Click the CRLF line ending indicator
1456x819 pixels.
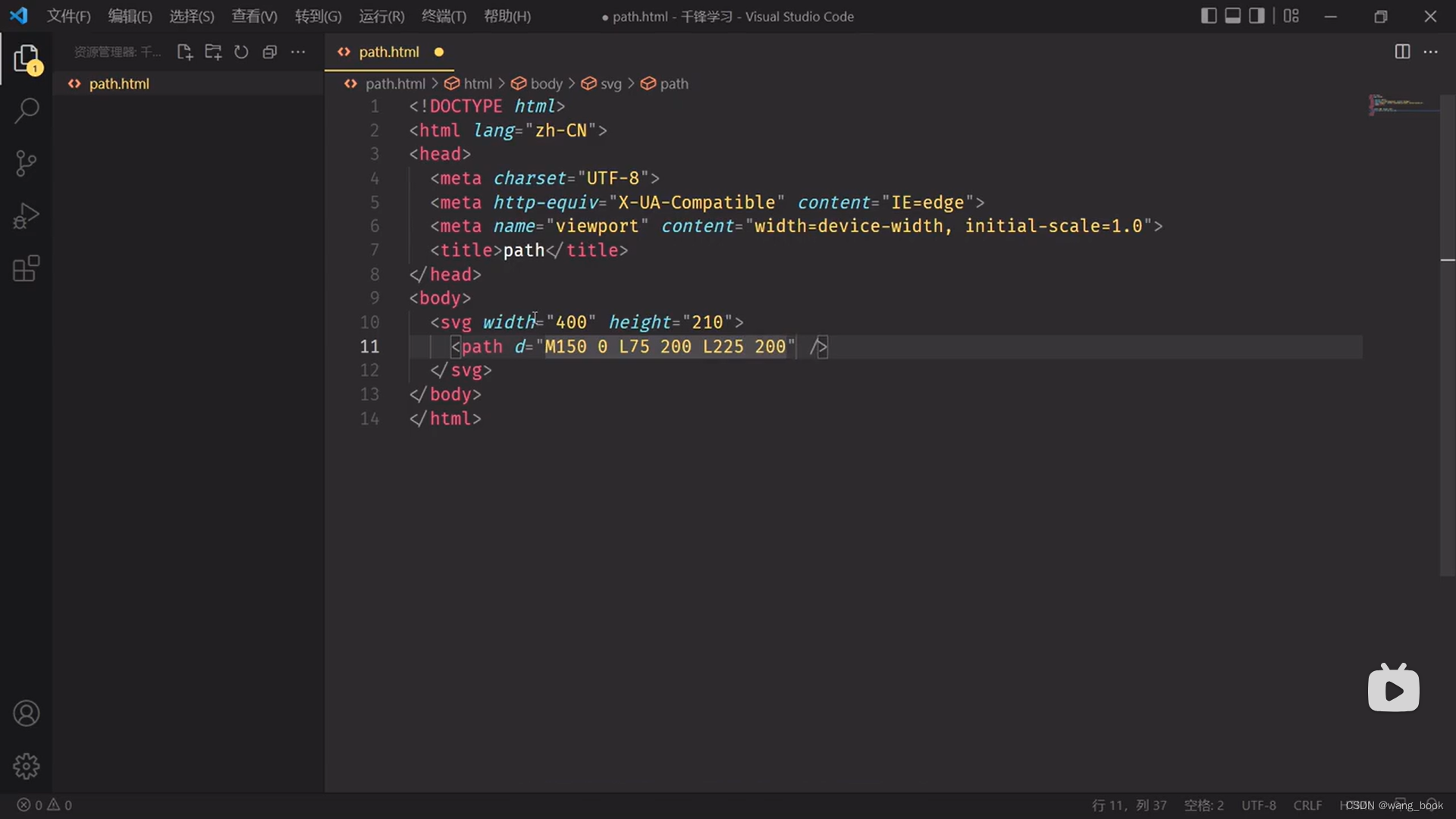[x=1307, y=805]
